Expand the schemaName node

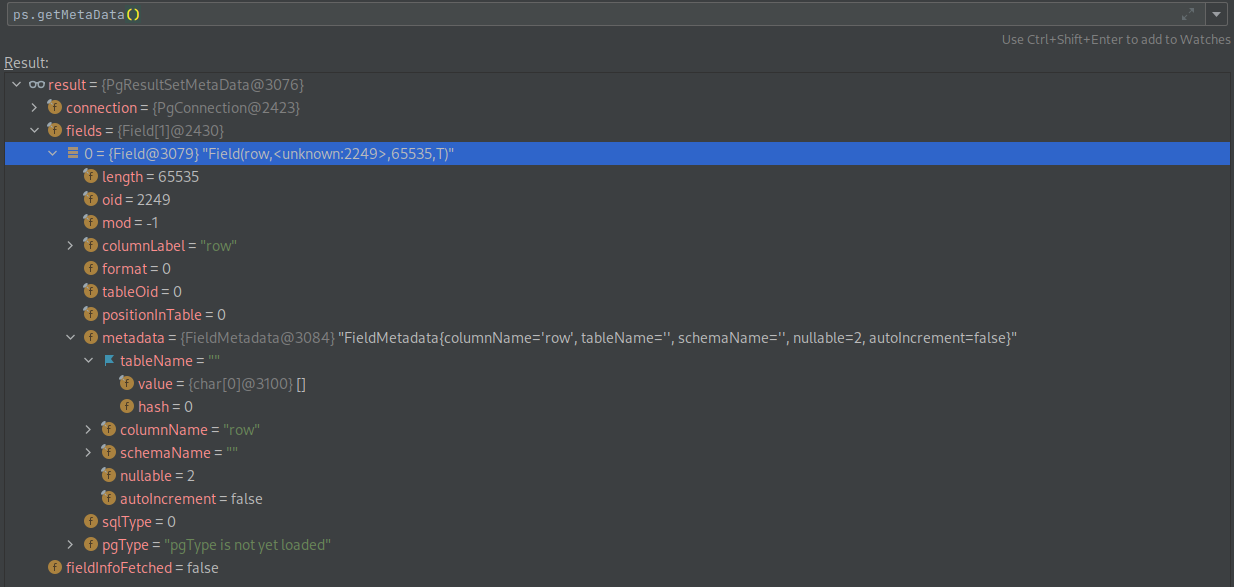click(88, 453)
